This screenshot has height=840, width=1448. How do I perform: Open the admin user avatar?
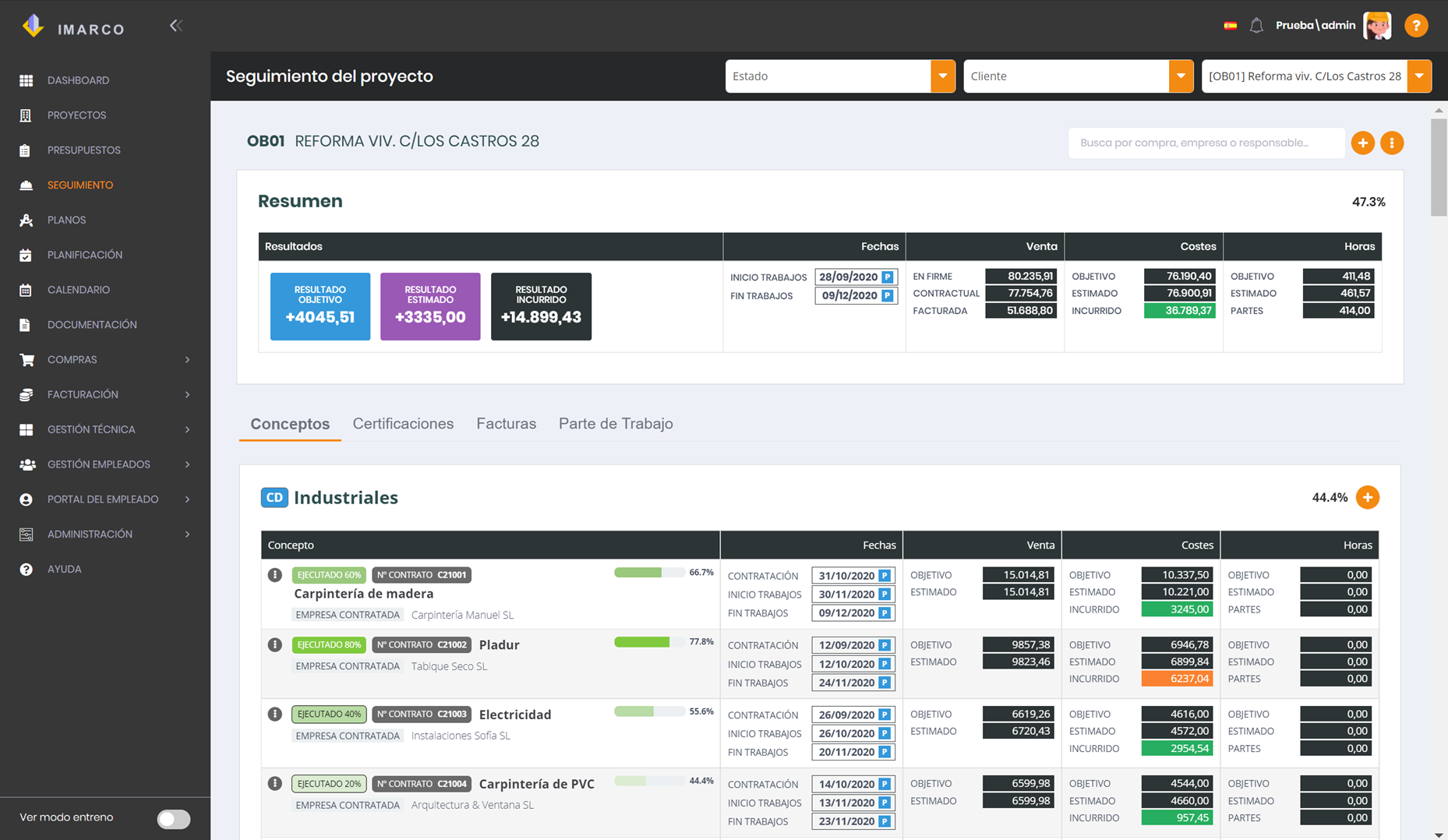click(1377, 26)
